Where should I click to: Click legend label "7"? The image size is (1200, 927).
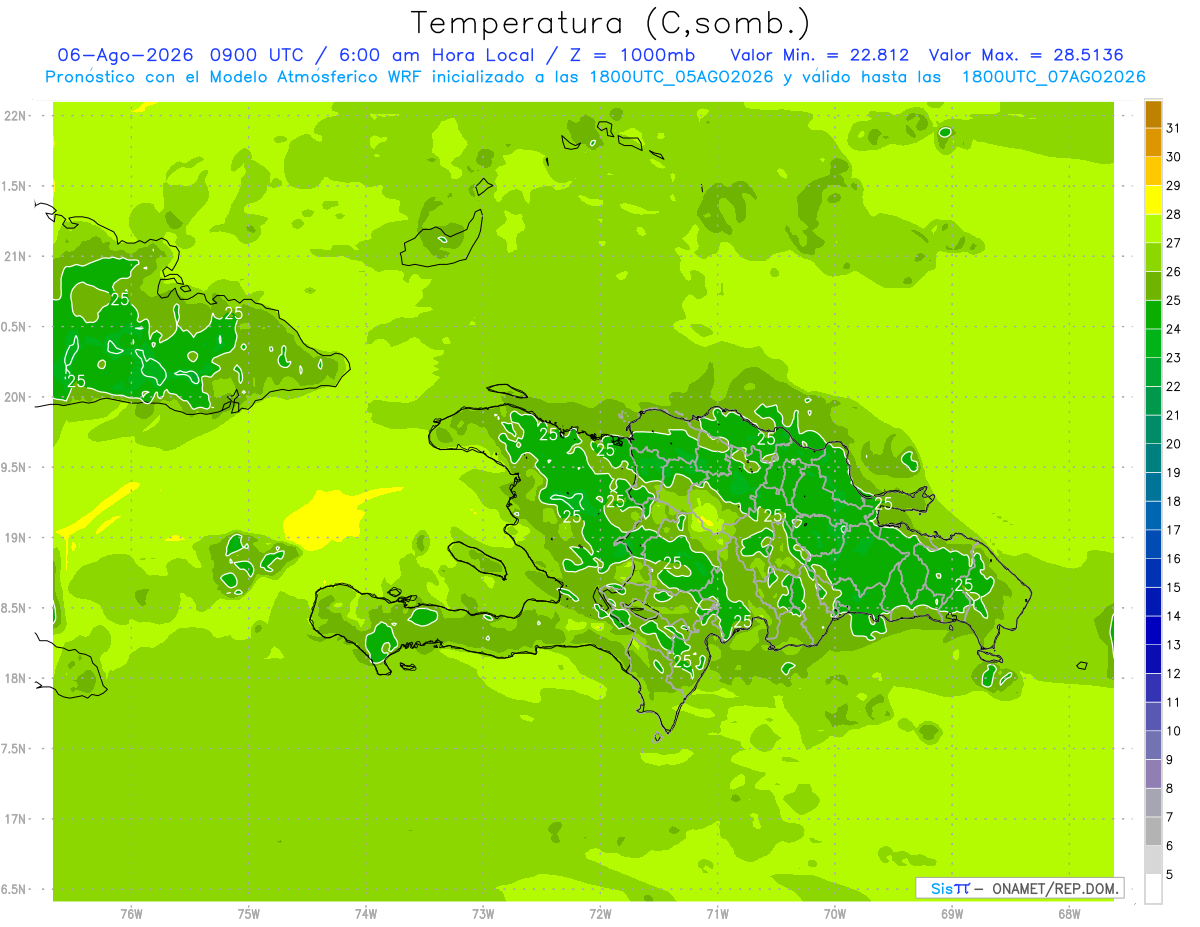1170,817
